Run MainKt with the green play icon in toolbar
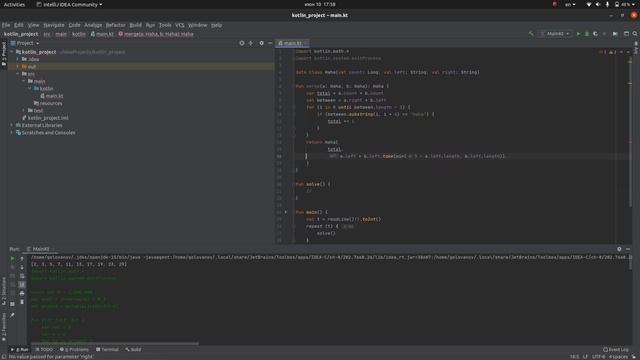 578,34
